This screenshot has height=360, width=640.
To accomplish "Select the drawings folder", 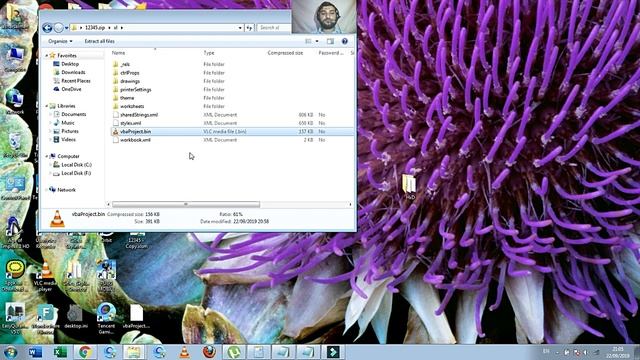I will click(130, 81).
